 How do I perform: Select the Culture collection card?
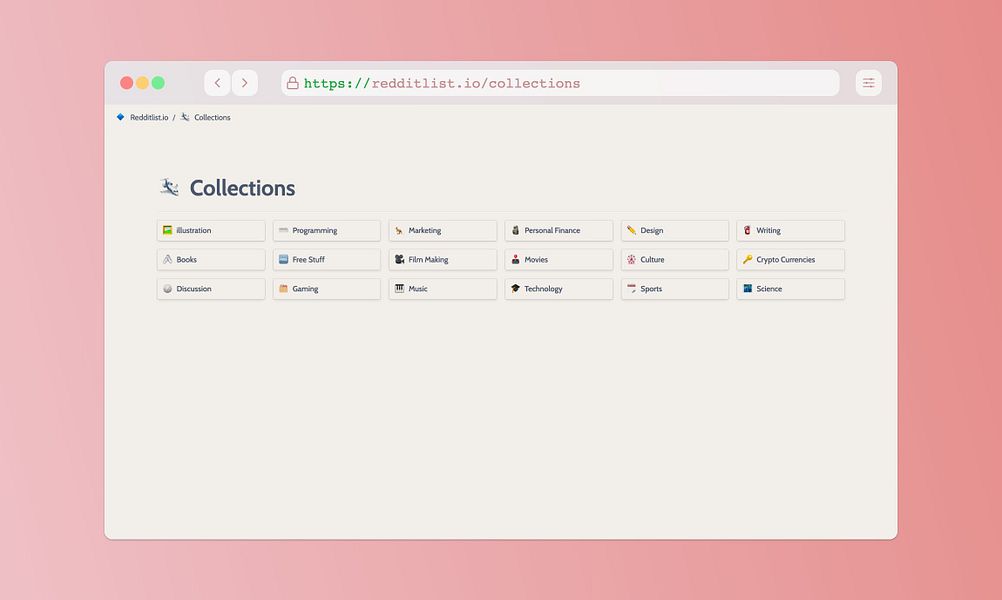675,259
